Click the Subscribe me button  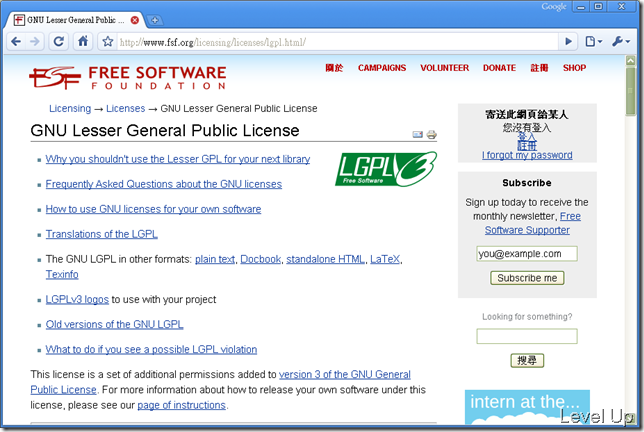(x=527, y=278)
